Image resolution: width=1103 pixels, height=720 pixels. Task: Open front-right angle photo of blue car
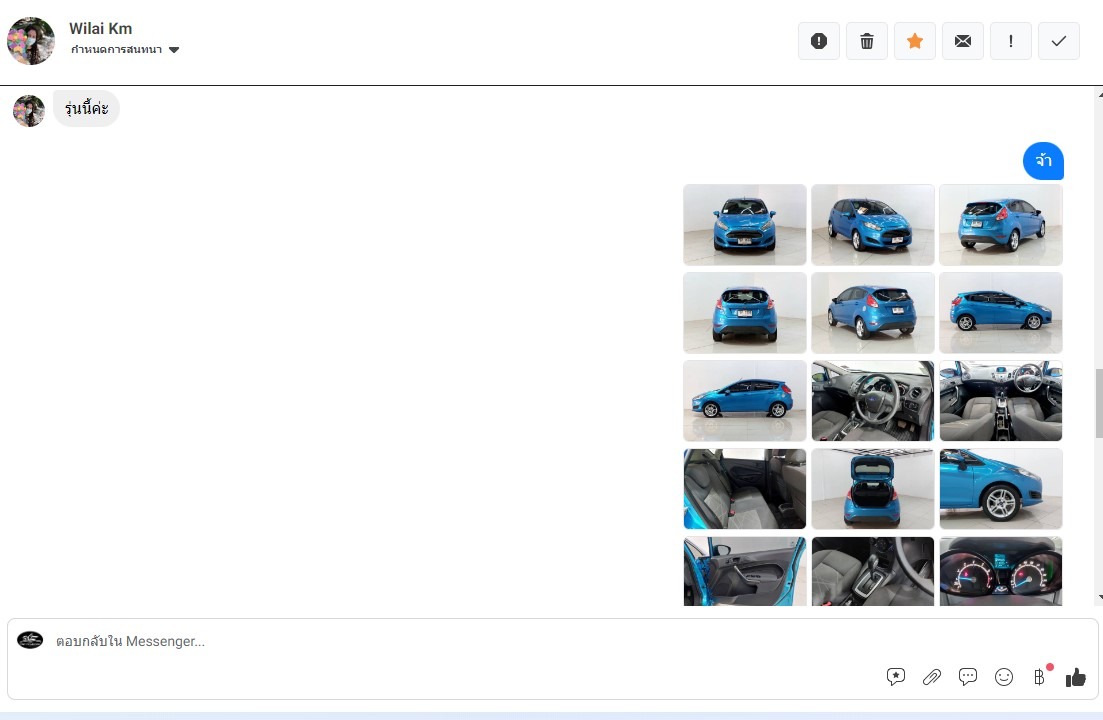coord(873,225)
